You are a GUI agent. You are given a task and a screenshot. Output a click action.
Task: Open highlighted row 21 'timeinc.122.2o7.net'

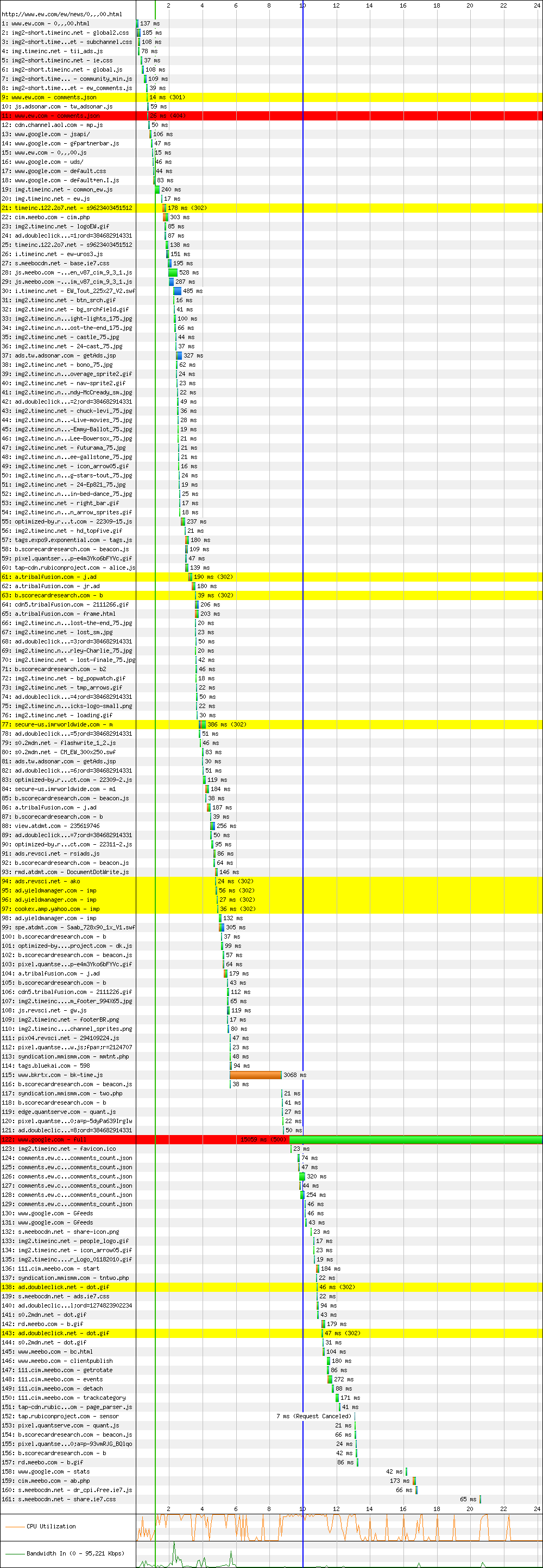(271, 208)
